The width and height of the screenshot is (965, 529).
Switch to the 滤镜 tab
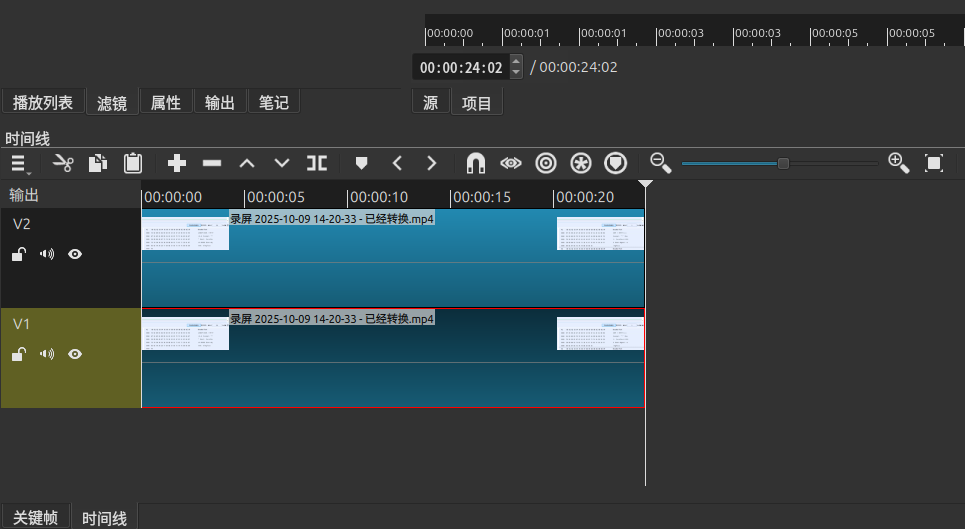[112, 102]
